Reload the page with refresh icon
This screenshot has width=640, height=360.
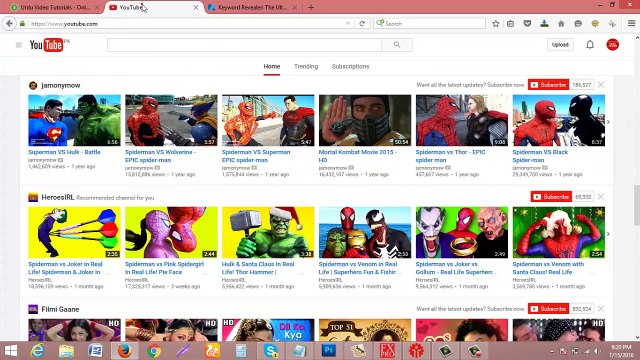362,24
